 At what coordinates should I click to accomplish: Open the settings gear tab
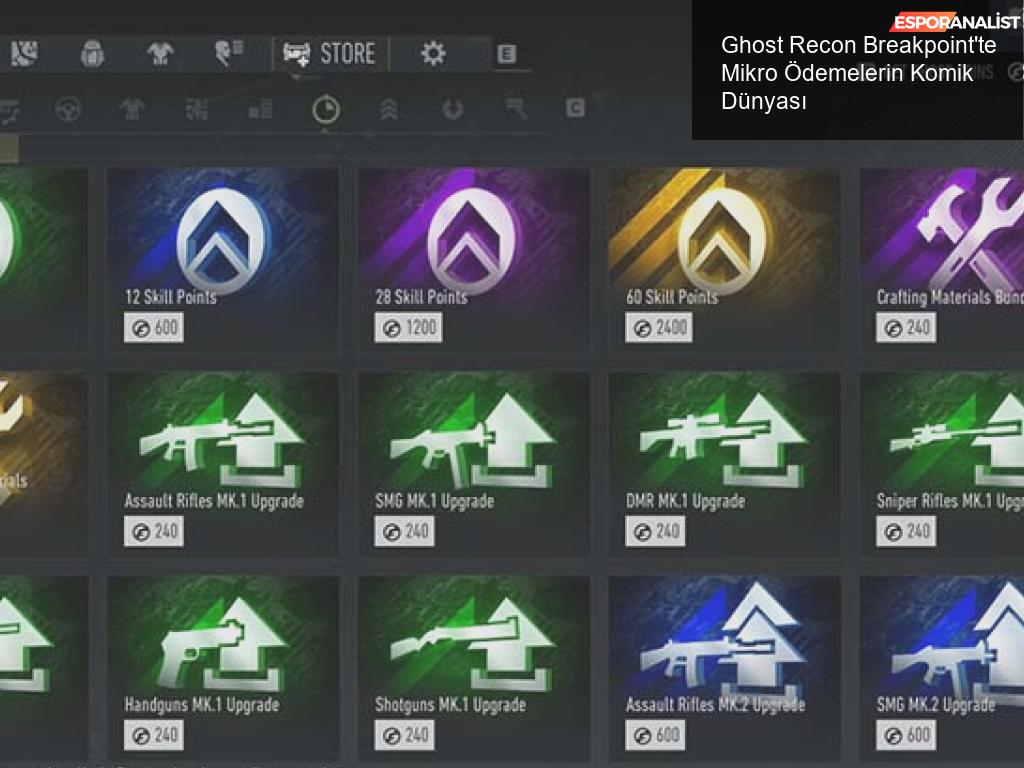pos(433,54)
